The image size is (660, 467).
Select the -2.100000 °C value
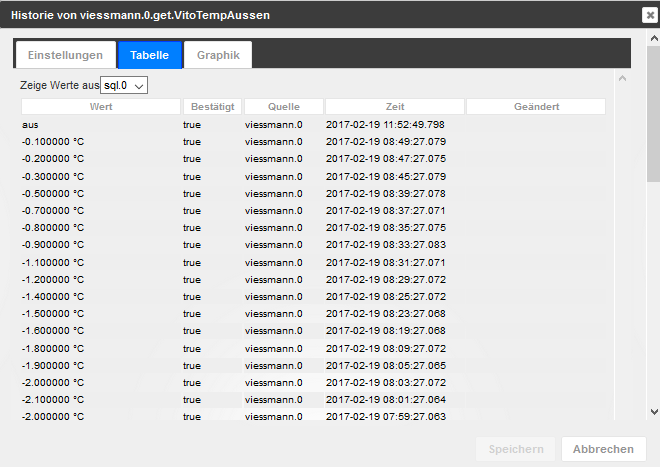pos(53,400)
